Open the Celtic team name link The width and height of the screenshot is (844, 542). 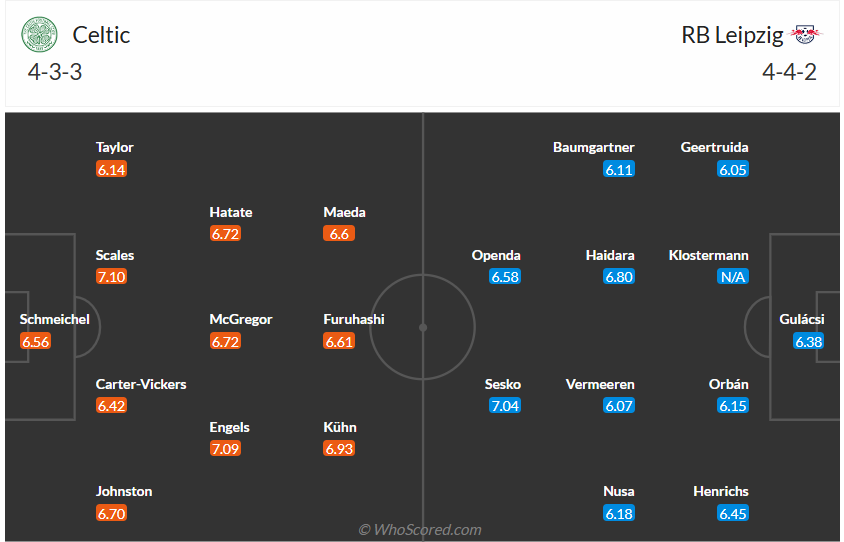click(101, 35)
